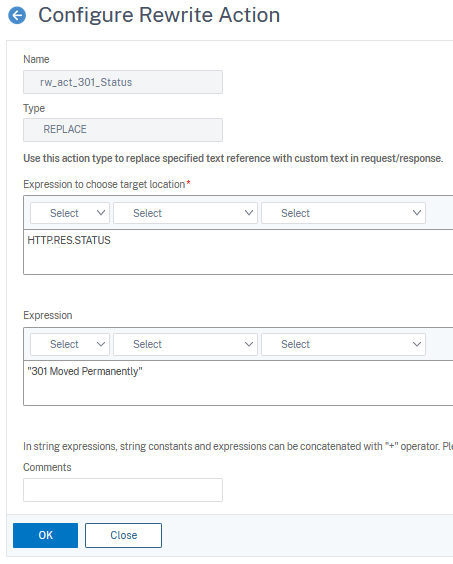Screen dimensions: 453x564
Task: Click the Type label text
Action: click(x=34, y=108)
